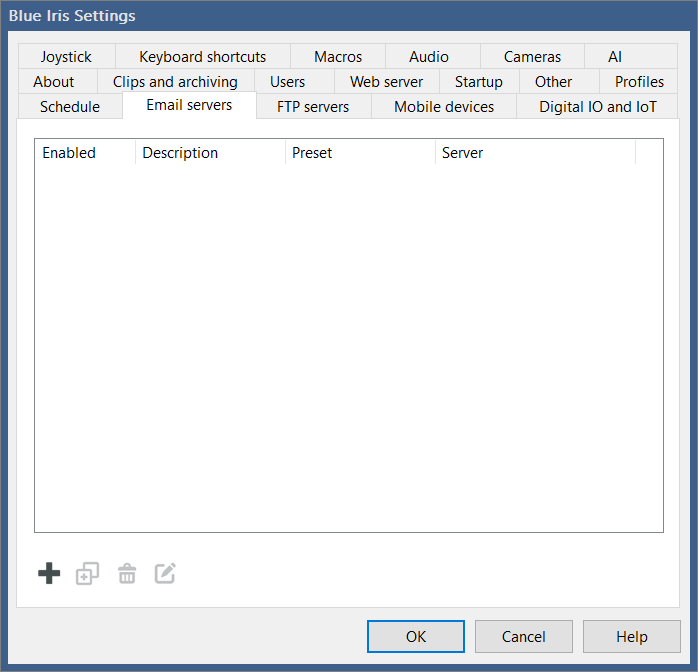Go to the Macros tab

coord(338,57)
